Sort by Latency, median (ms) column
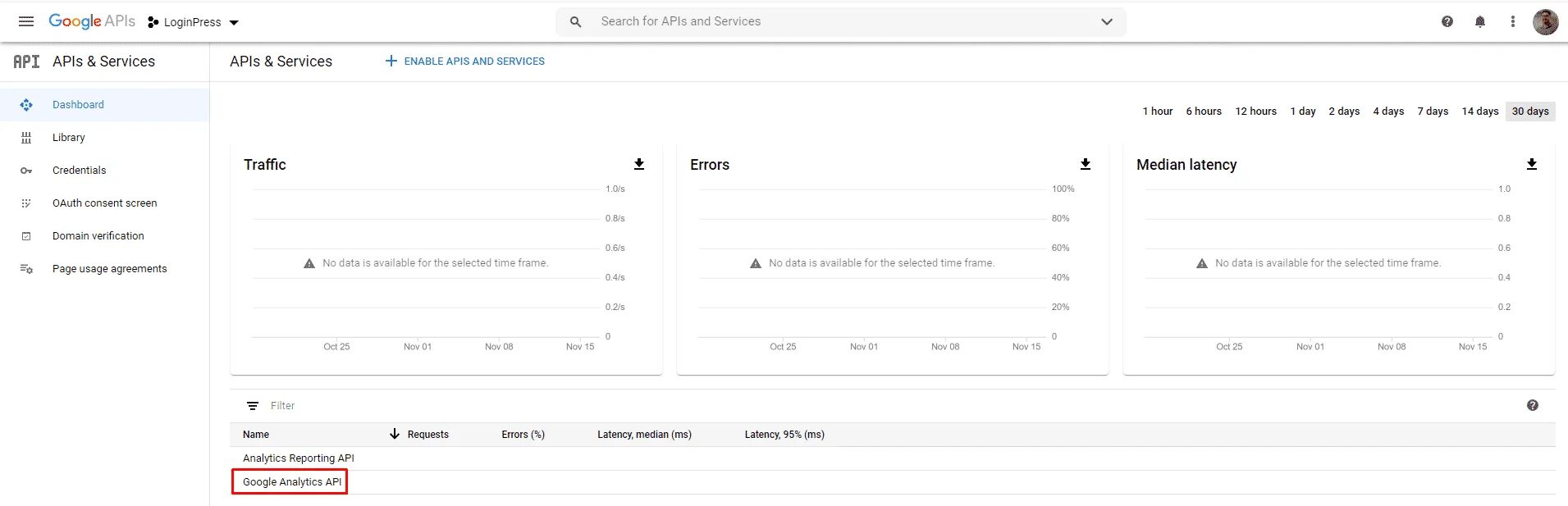This screenshot has height=506, width=1568. 644,435
